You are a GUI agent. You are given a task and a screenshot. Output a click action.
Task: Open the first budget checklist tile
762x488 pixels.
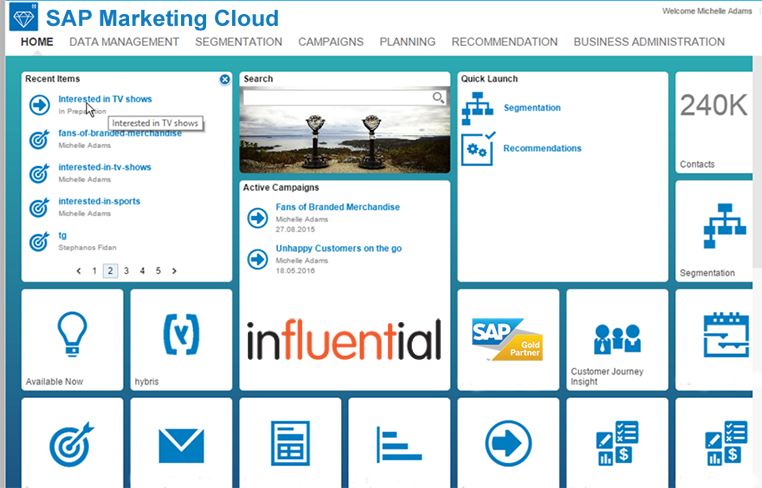[617, 443]
